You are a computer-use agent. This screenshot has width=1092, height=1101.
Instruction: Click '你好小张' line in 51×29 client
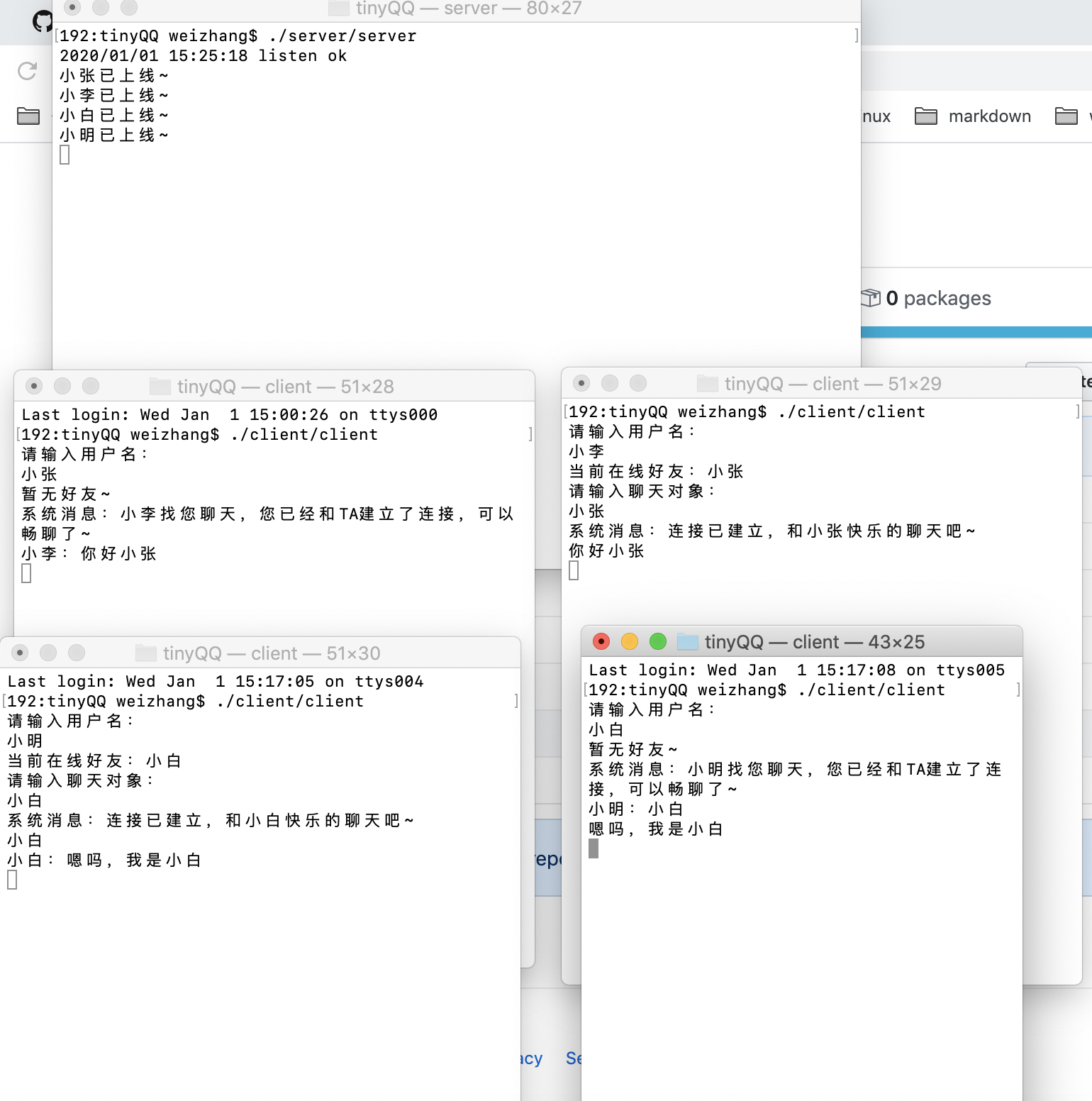606,551
